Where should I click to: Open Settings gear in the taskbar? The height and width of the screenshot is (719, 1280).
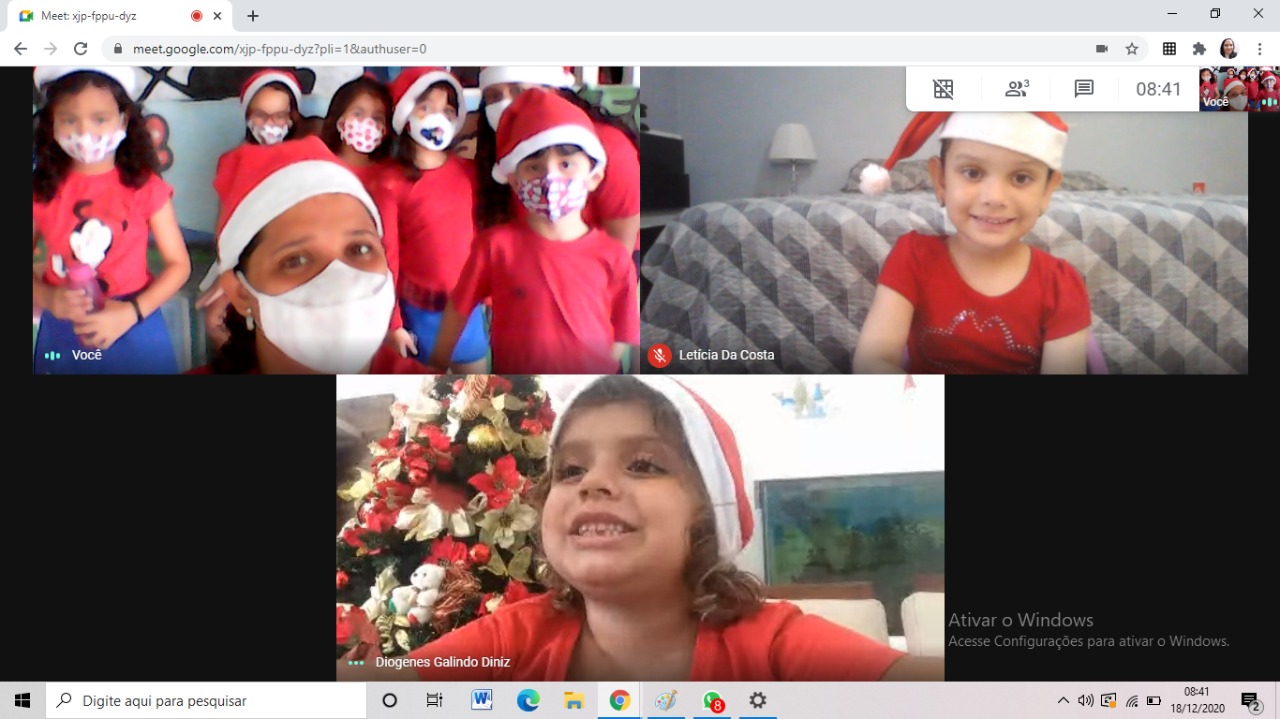(x=758, y=700)
